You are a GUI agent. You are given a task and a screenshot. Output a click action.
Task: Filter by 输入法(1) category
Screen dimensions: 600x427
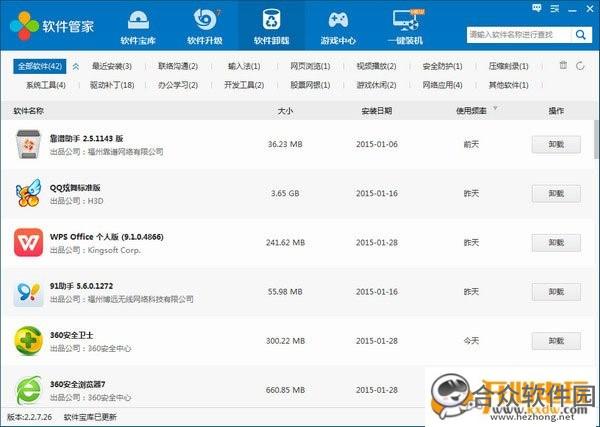click(x=244, y=66)
